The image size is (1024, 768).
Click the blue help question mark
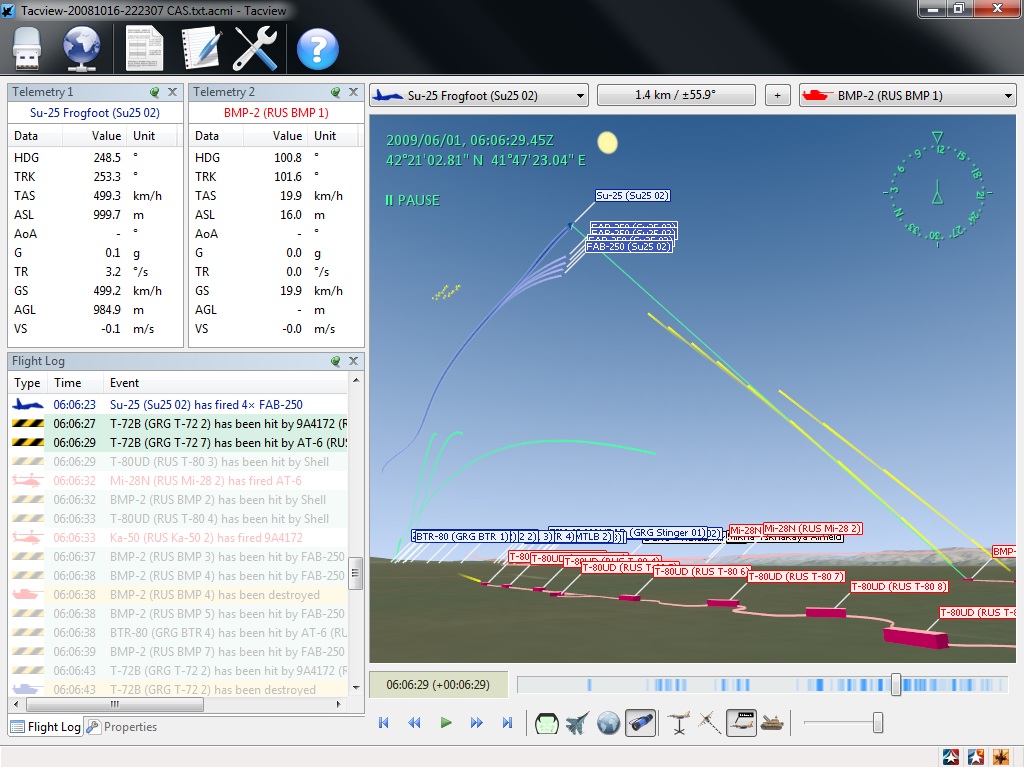[x=317, y=48]
